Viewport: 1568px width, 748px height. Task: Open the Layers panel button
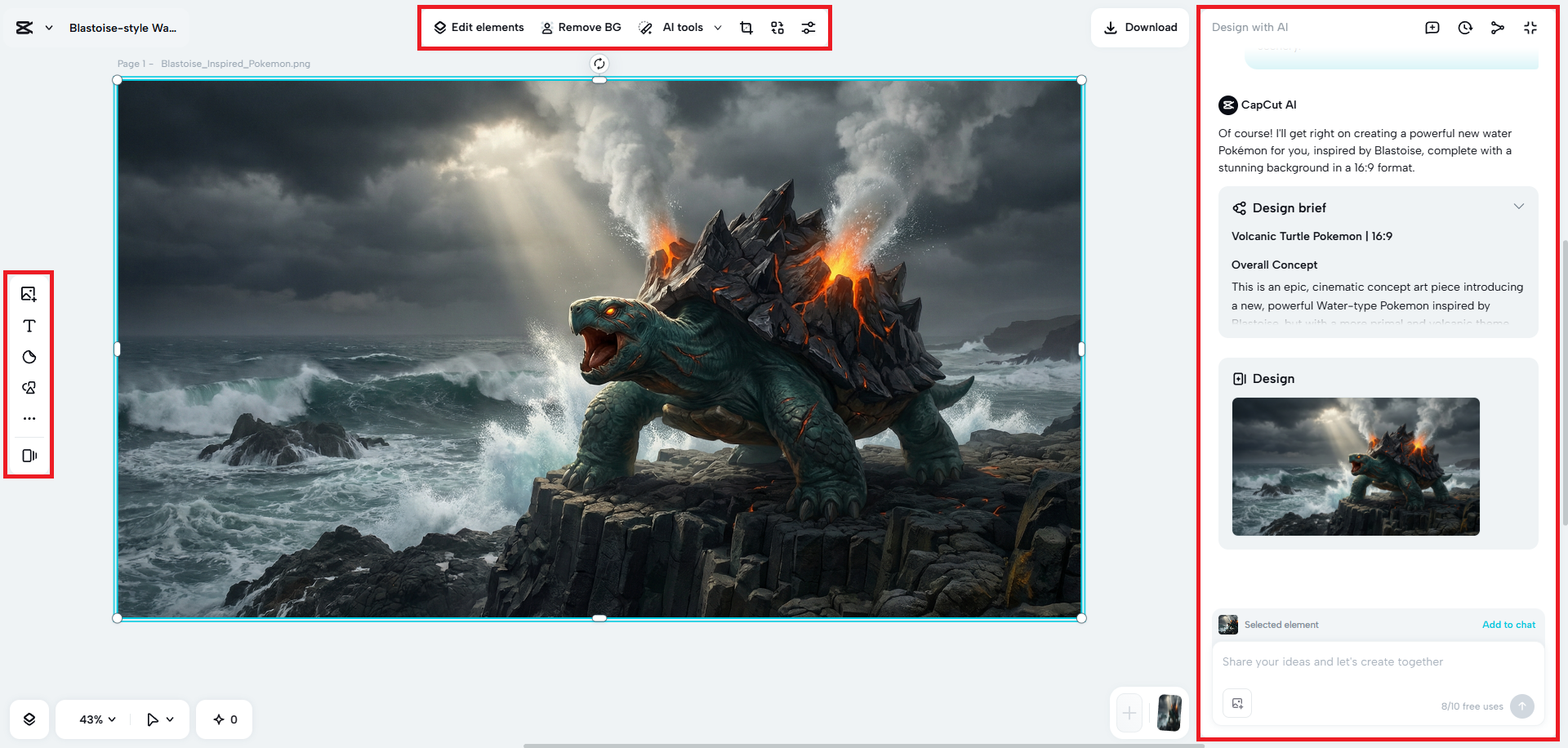pos(29,719)
